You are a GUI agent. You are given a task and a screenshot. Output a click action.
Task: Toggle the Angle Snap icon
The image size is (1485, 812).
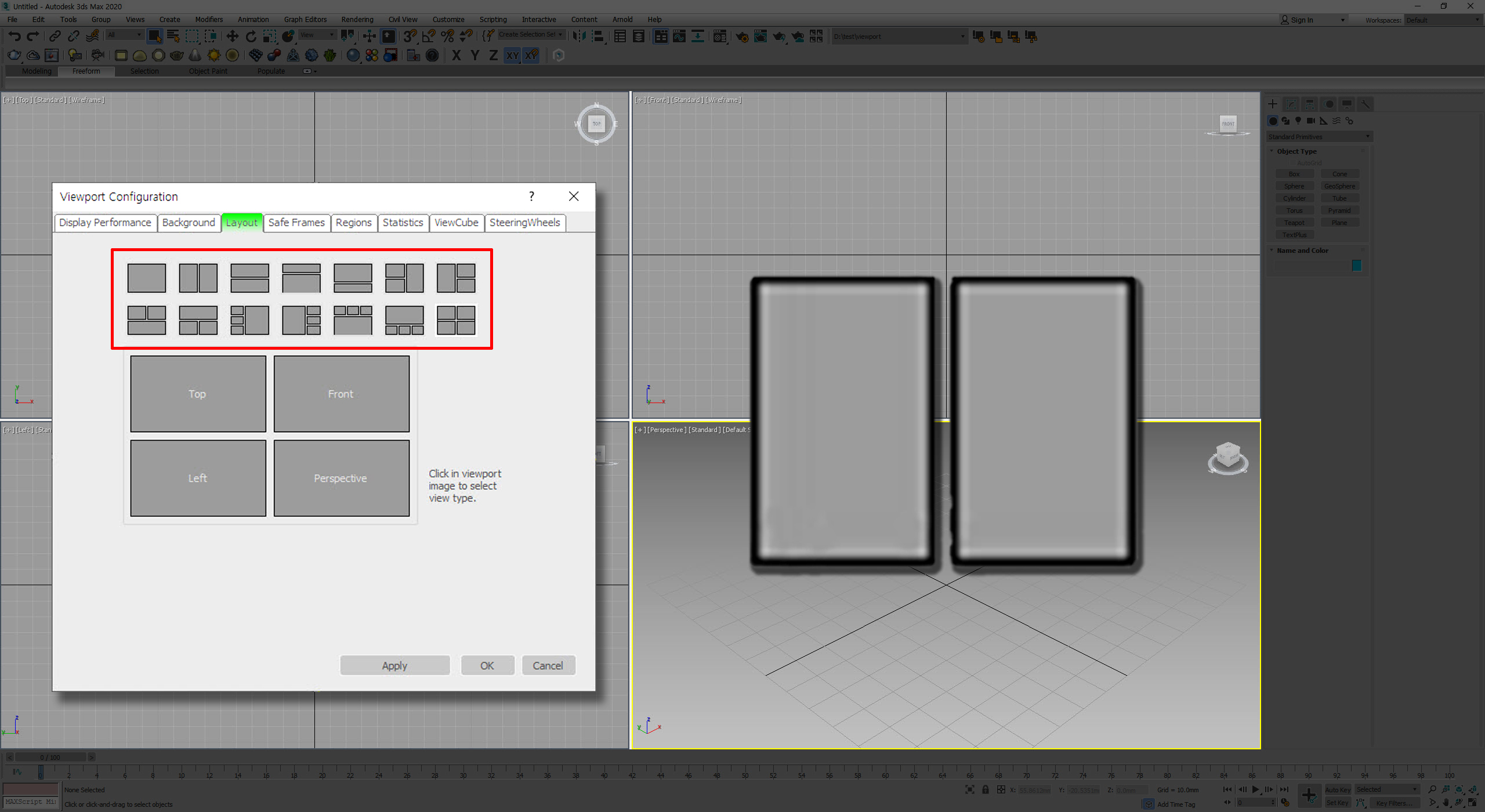pos(429,37)
